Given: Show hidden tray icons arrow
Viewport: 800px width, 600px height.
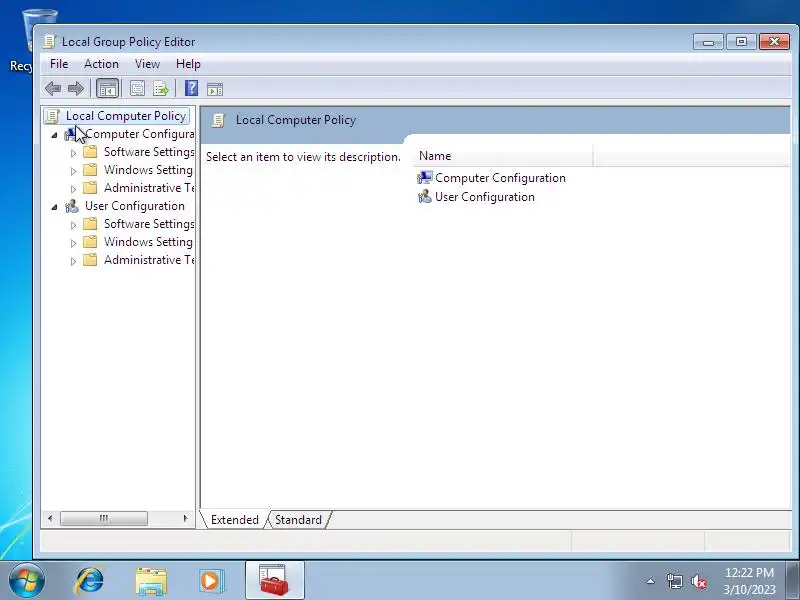Looking at the screenshot, I should (x=651, y=581).
